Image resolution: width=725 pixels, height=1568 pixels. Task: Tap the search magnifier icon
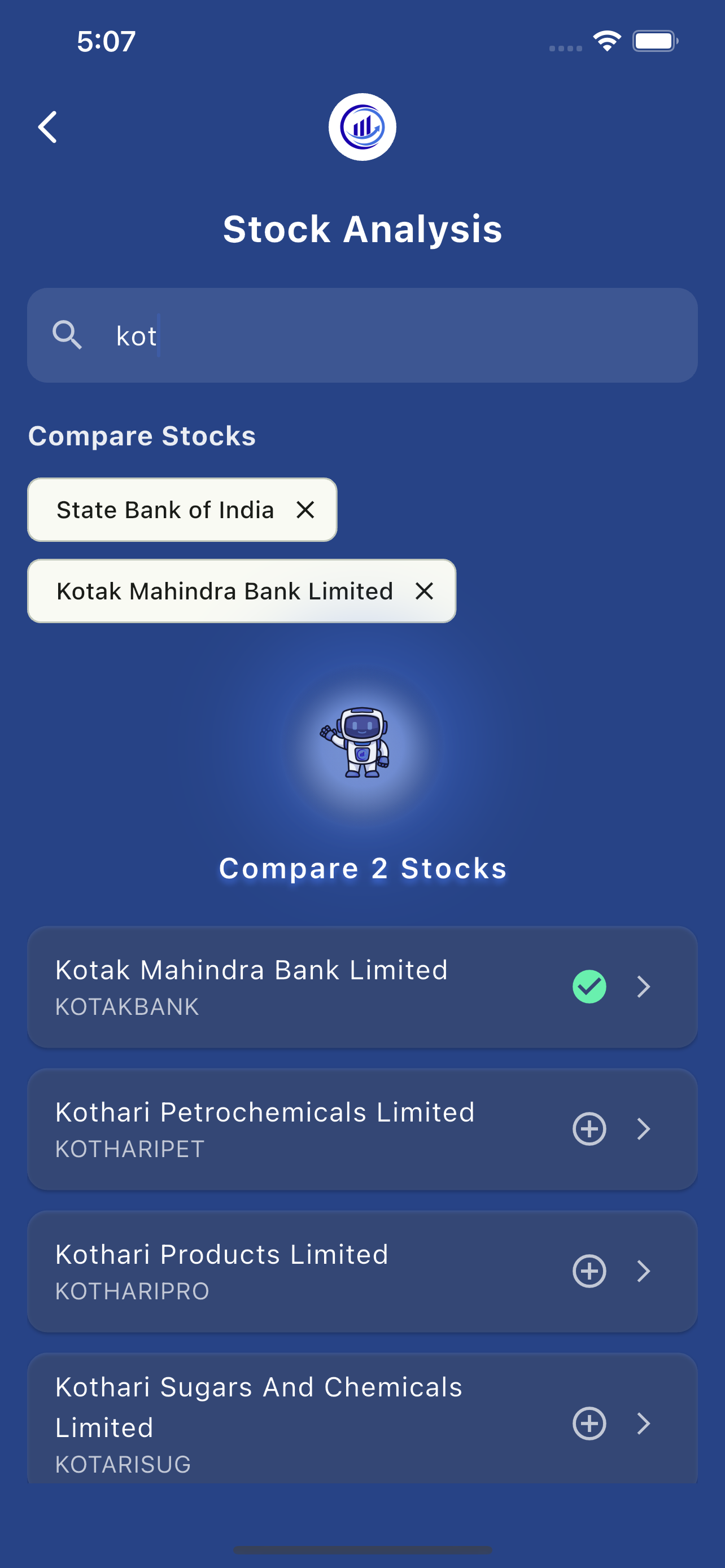coord(67,335)
